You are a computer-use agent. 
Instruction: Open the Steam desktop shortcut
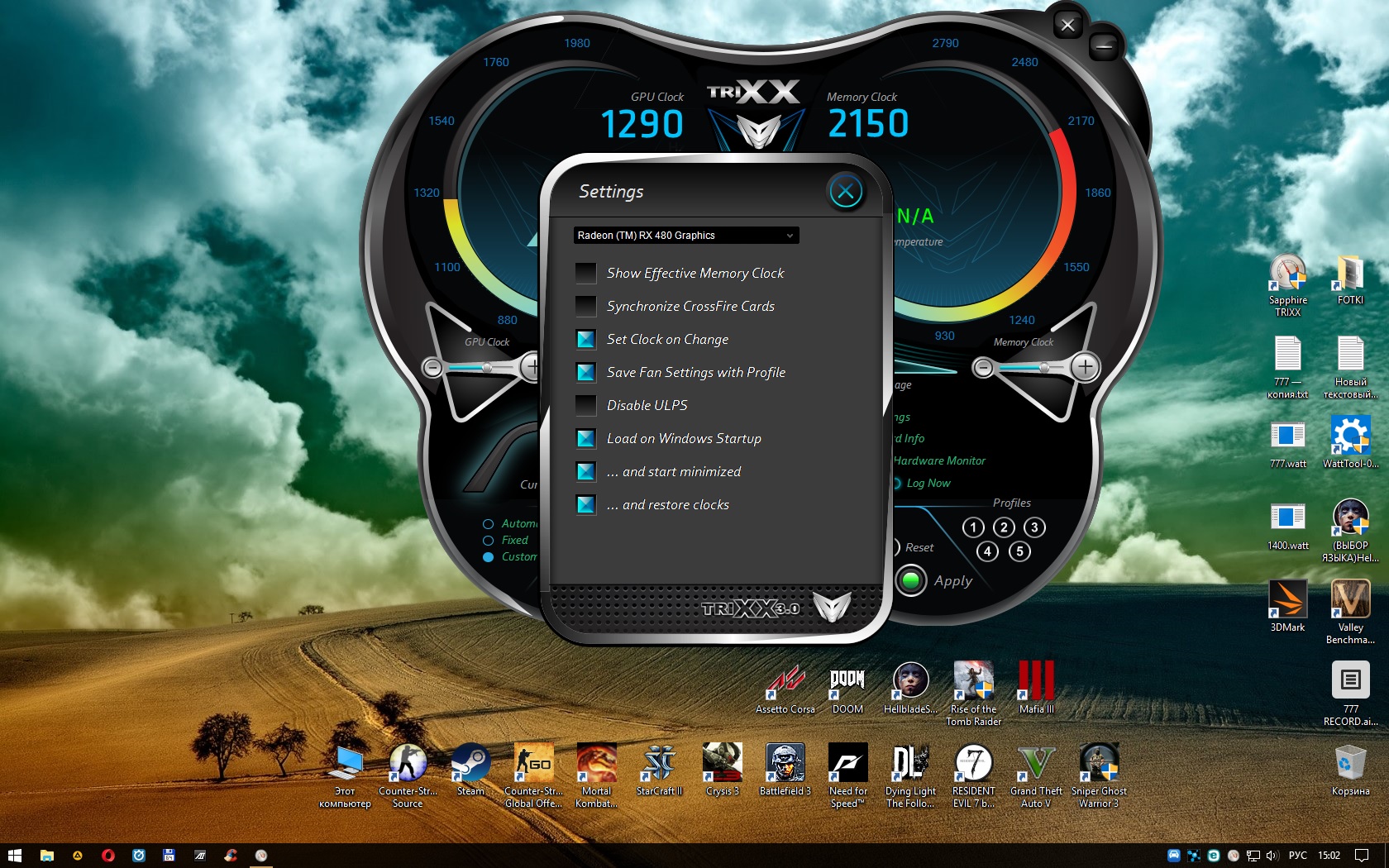point(470,770)
